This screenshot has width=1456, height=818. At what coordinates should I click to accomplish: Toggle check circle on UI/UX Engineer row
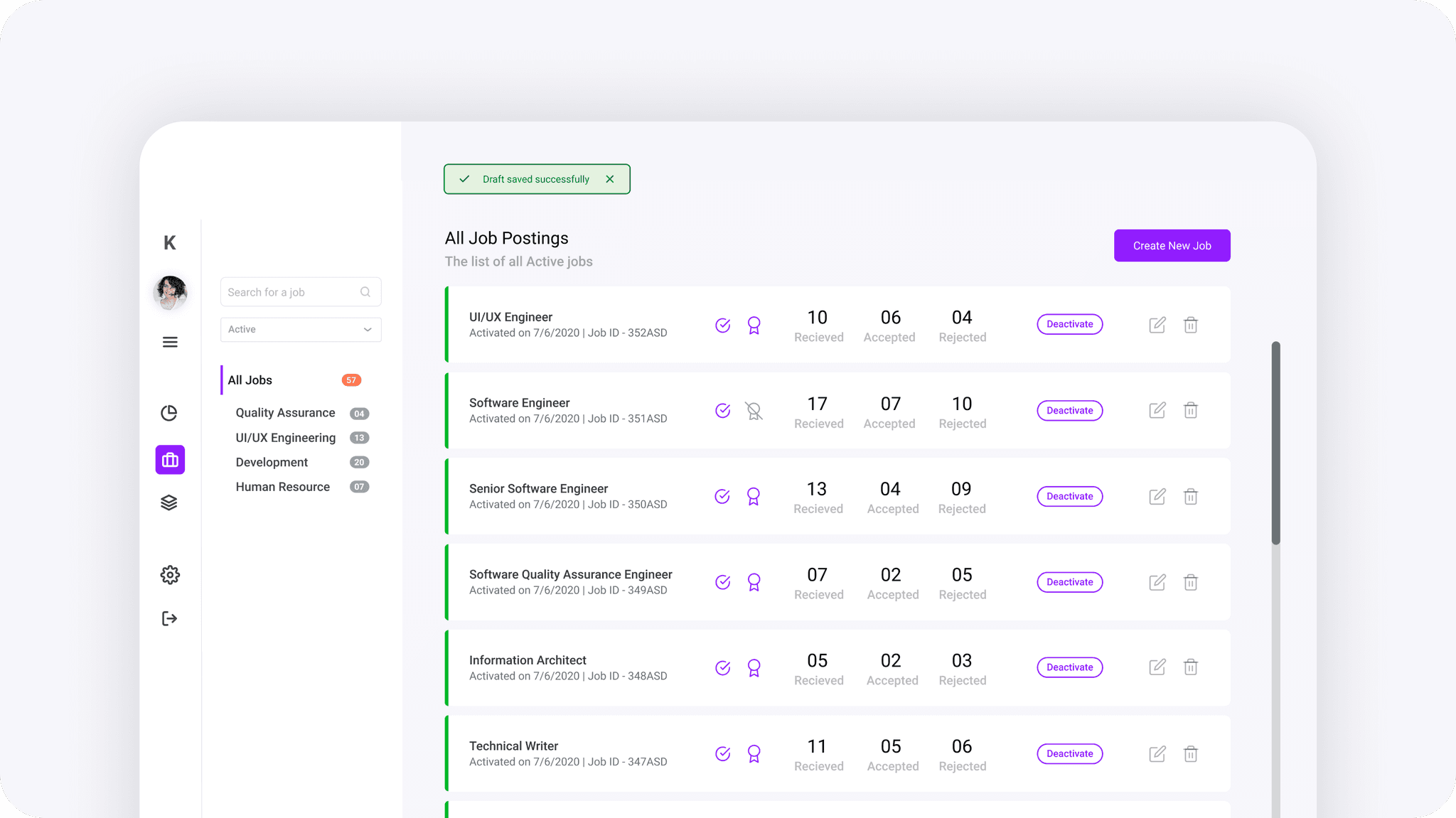coord(723,325)
